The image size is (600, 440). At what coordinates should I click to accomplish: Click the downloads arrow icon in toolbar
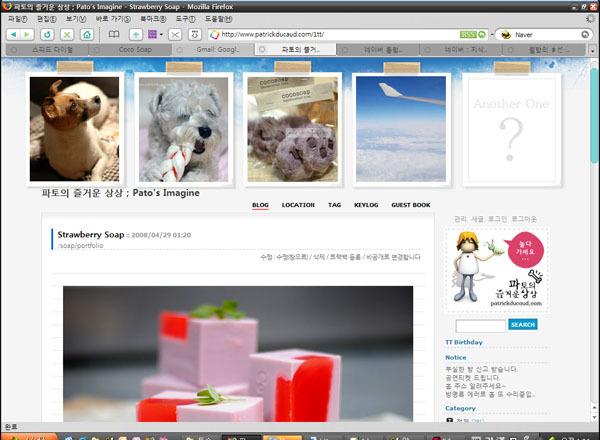(x=195, y=34)
